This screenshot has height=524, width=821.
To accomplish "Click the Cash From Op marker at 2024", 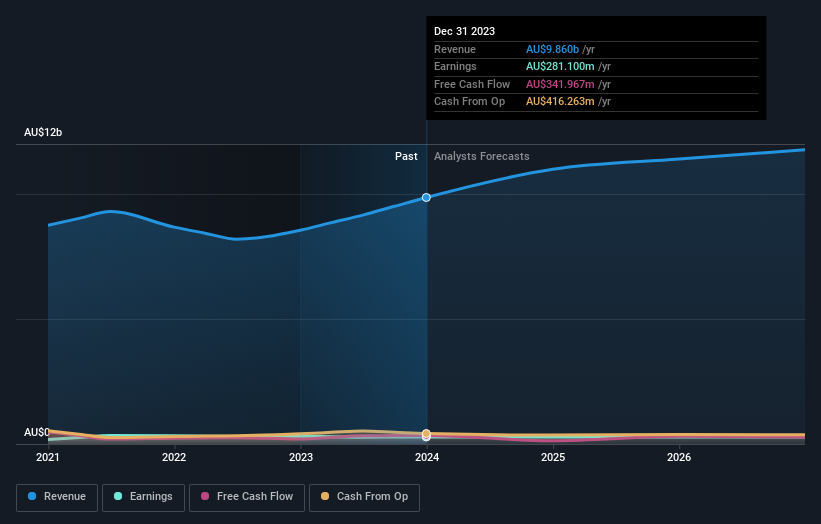I will tap(426, 433).
